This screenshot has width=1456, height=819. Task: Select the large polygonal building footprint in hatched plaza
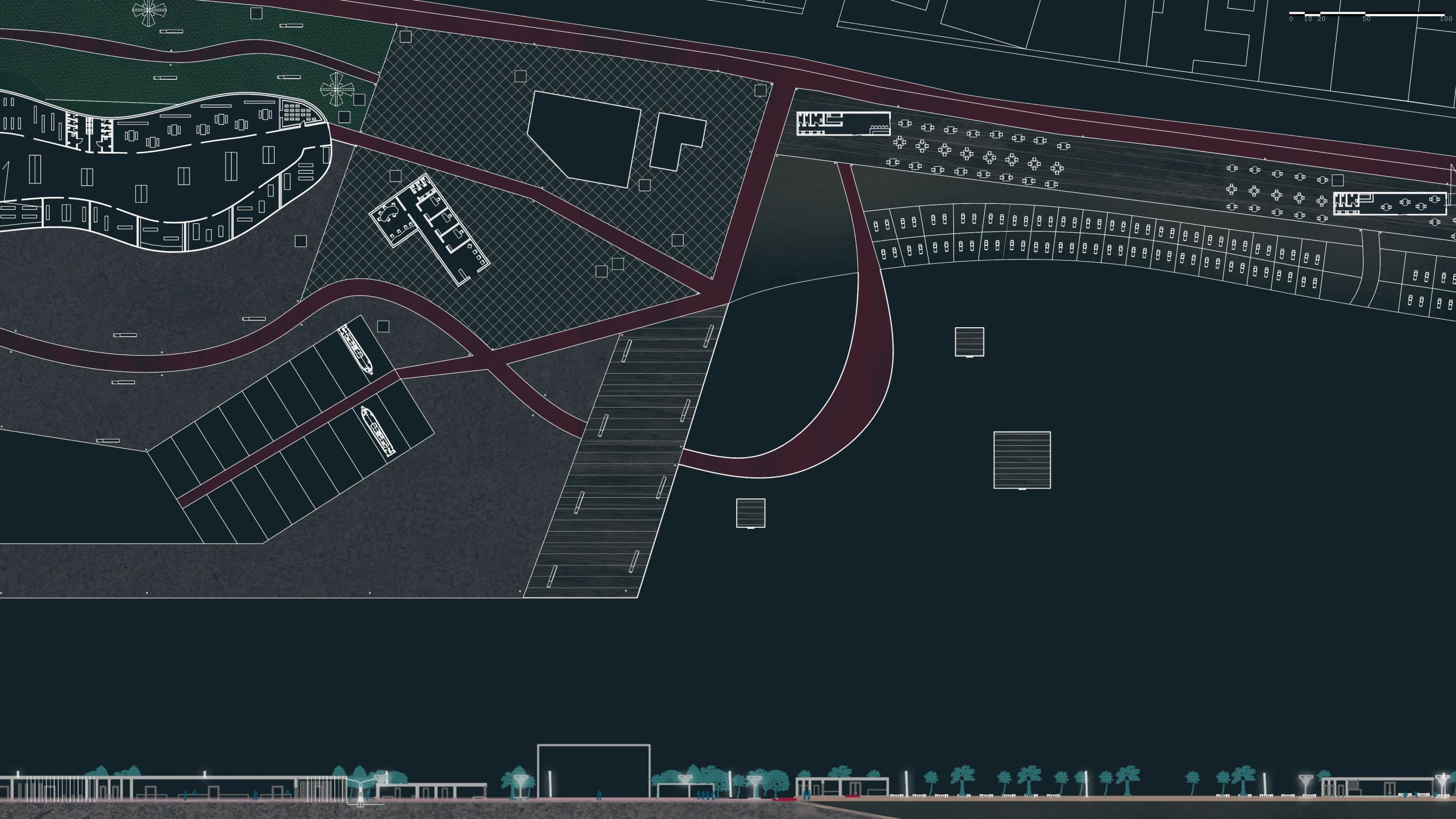tap(585, 139)
